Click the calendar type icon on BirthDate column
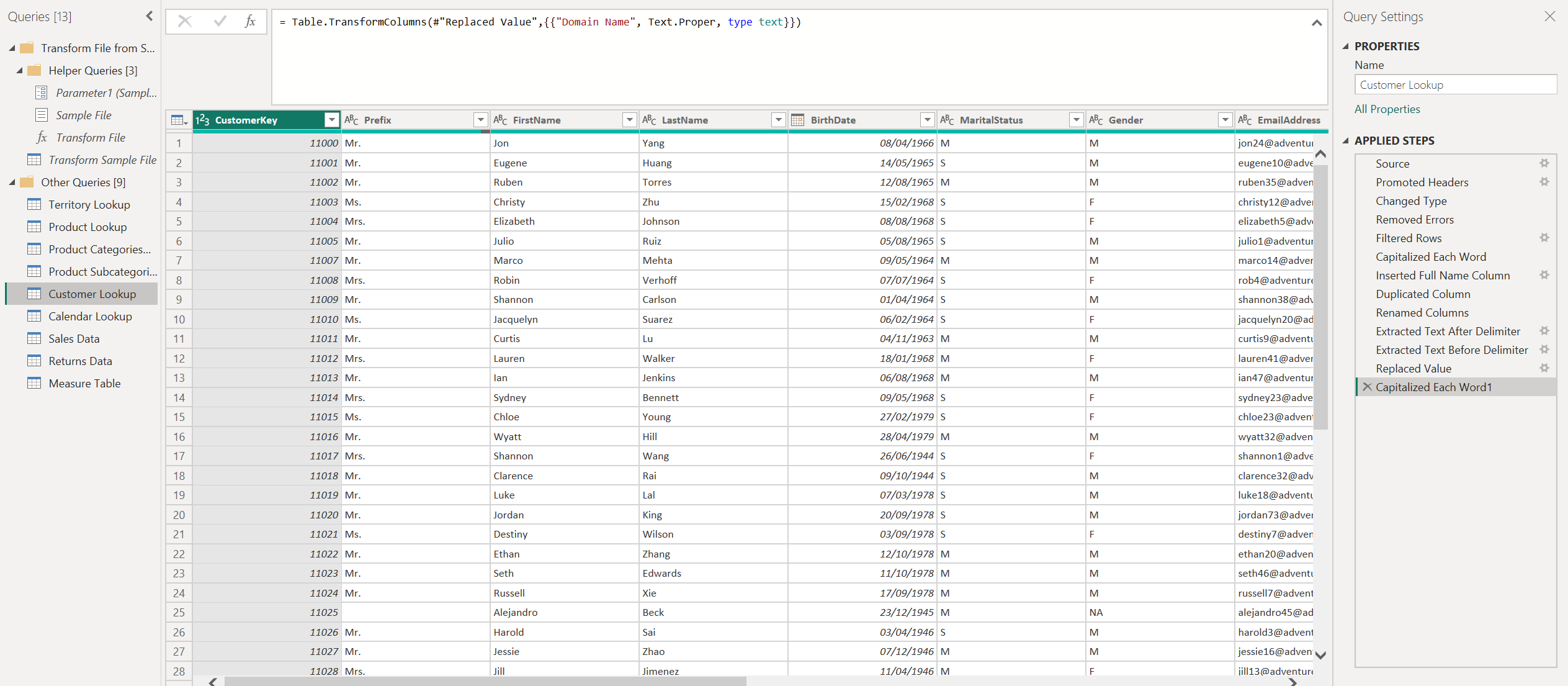Image resolution: width=1568 pixels, height=686 pixels. point(799,119)
